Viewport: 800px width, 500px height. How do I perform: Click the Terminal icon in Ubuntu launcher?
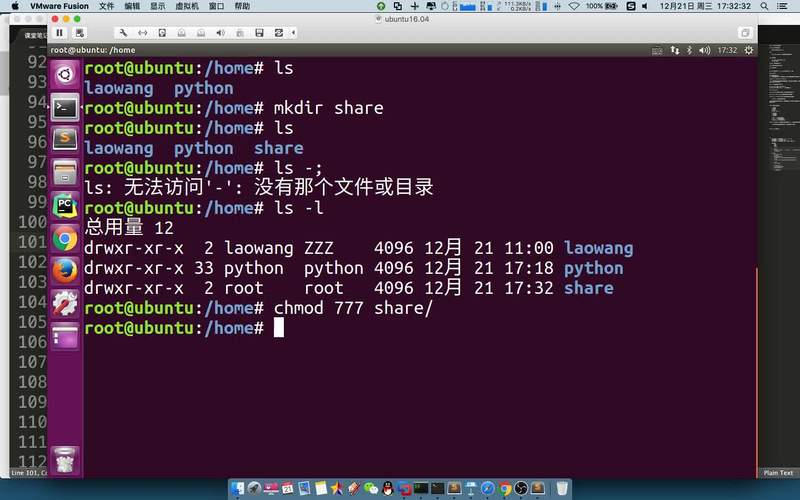point(65,106)
